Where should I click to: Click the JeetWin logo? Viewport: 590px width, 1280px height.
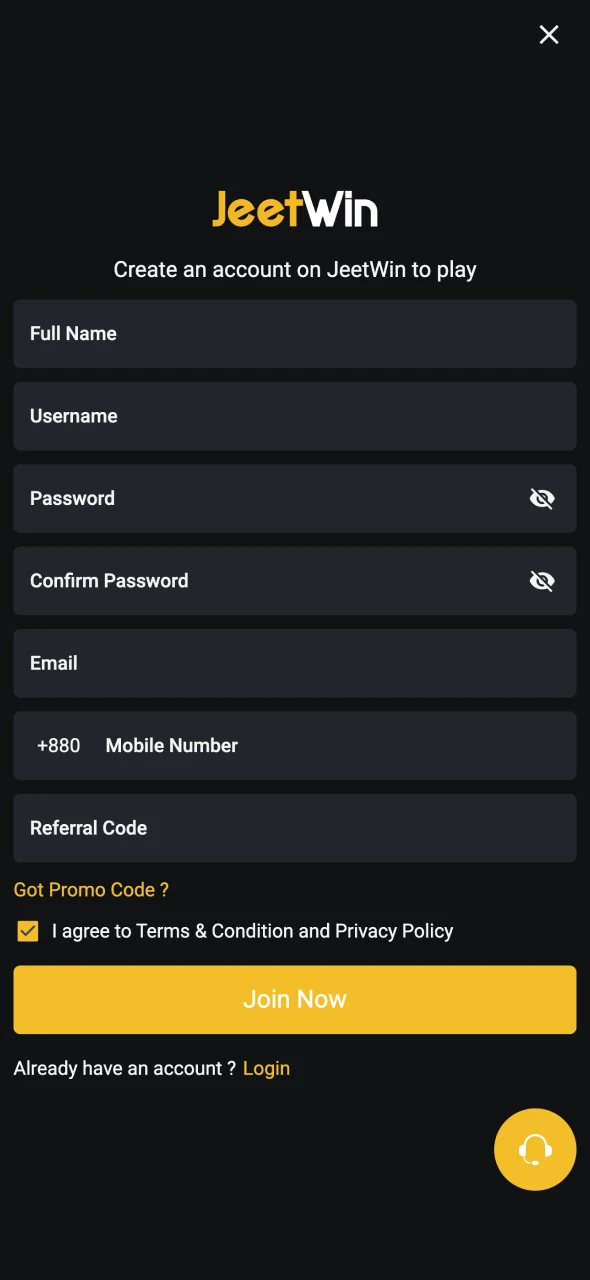coord(295,209)
